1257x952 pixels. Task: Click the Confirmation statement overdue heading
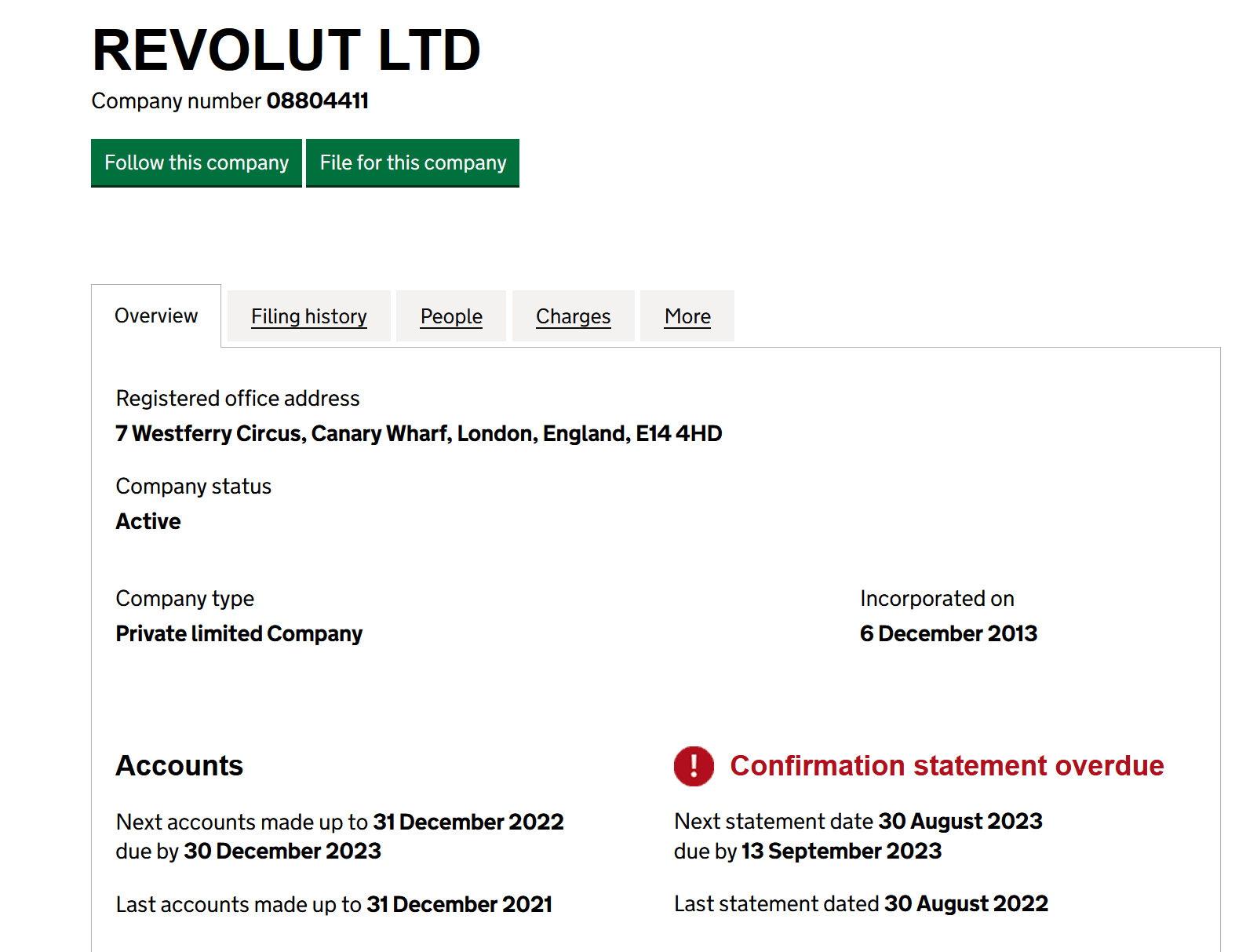[x=946, y=765]
